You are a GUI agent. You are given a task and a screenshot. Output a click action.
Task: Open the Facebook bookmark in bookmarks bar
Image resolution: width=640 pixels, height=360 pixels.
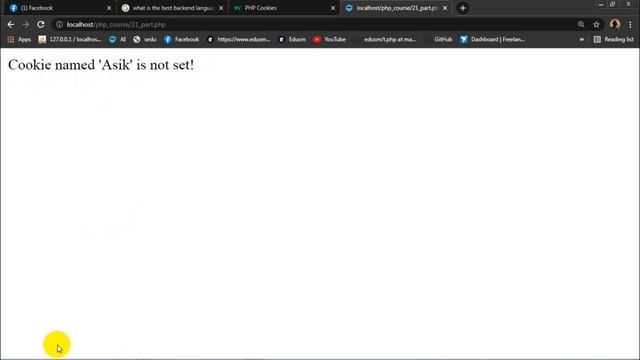(x=181, y=40)
